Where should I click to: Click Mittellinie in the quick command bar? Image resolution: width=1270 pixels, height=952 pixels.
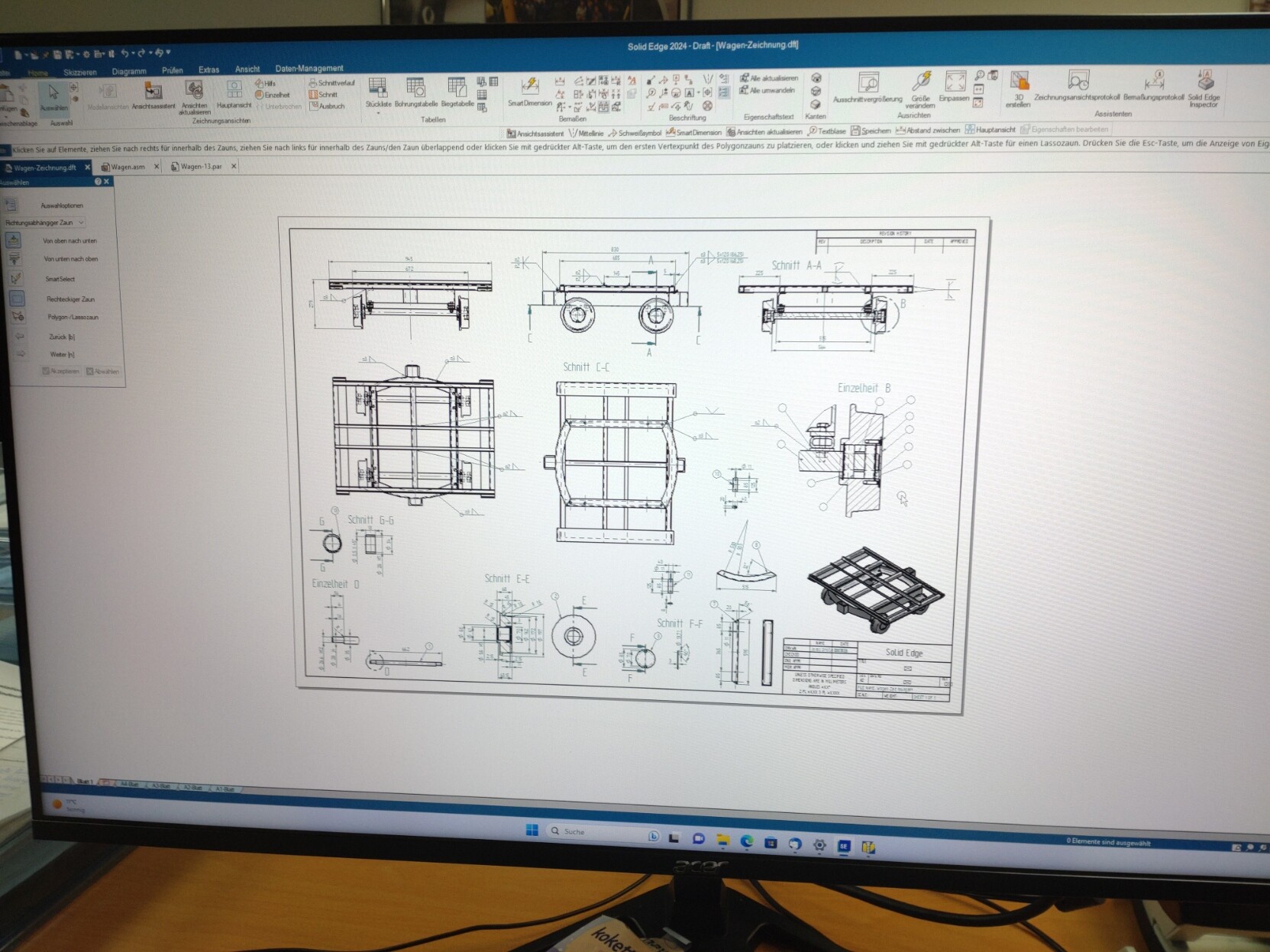[587, 133]
